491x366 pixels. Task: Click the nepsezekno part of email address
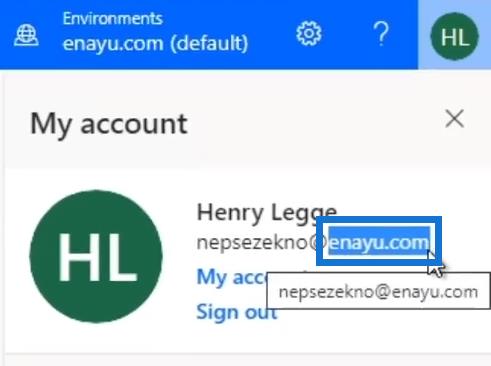(x=252, y=242)
